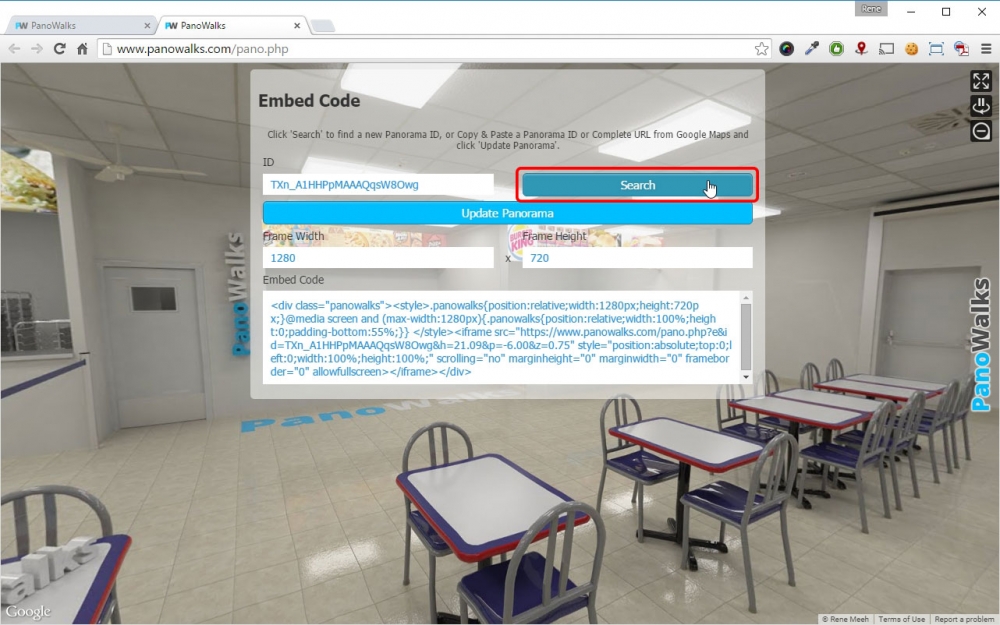Enter fullscreen with the expand arrows icon
This screenshot has height=625, width=1000.
click(981, 82)
